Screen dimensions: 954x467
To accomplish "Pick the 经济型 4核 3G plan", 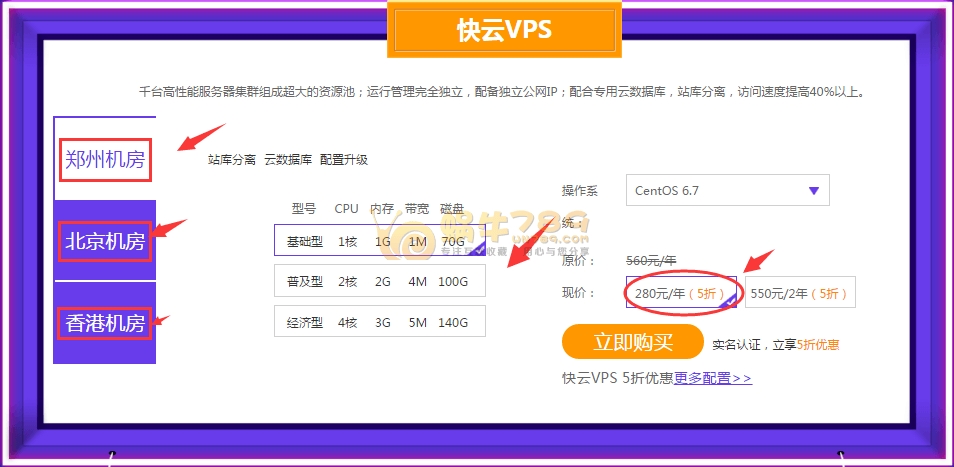I will (379, 322).
